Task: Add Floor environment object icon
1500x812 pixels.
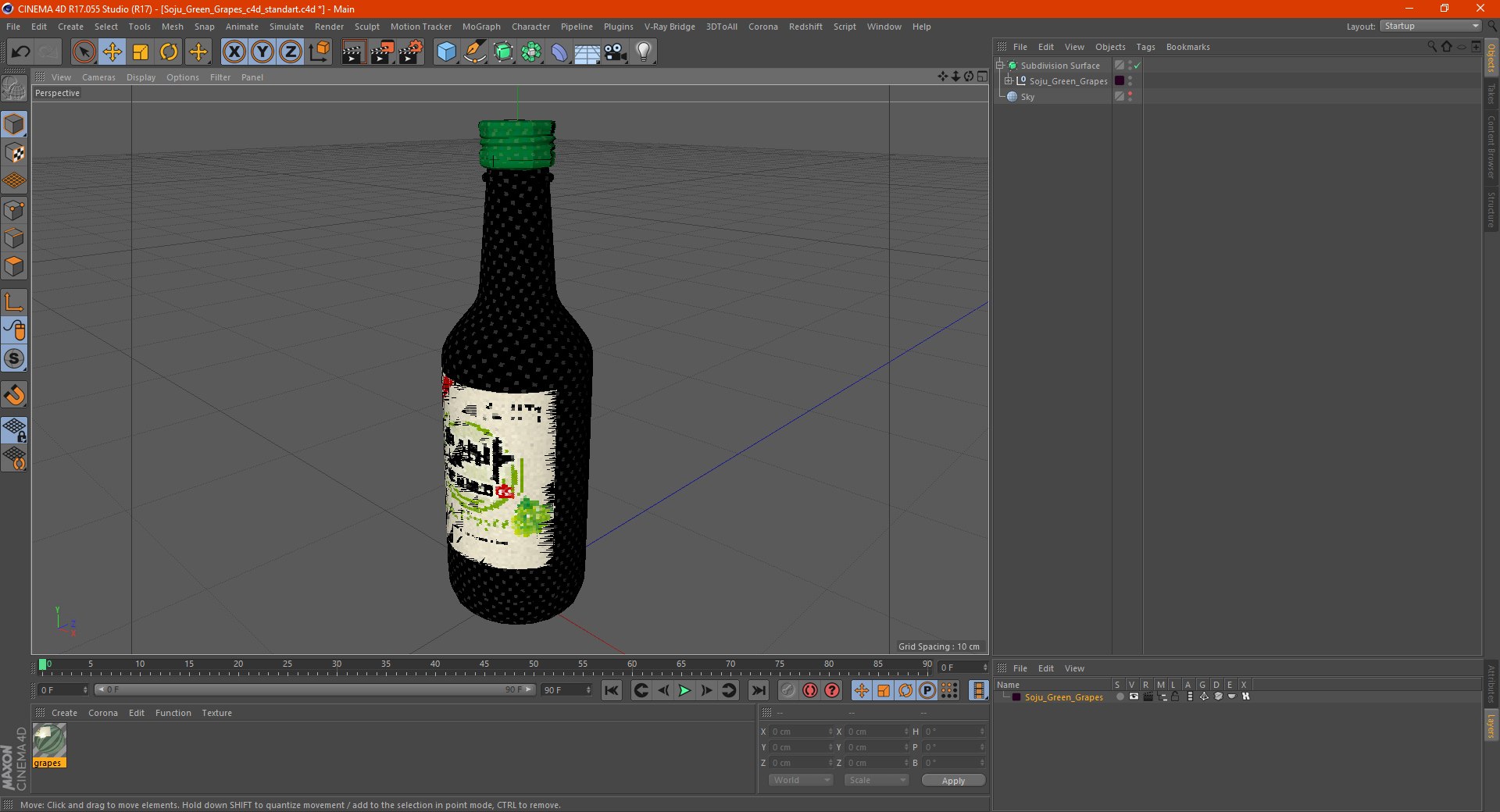Action: click(587, 52)
